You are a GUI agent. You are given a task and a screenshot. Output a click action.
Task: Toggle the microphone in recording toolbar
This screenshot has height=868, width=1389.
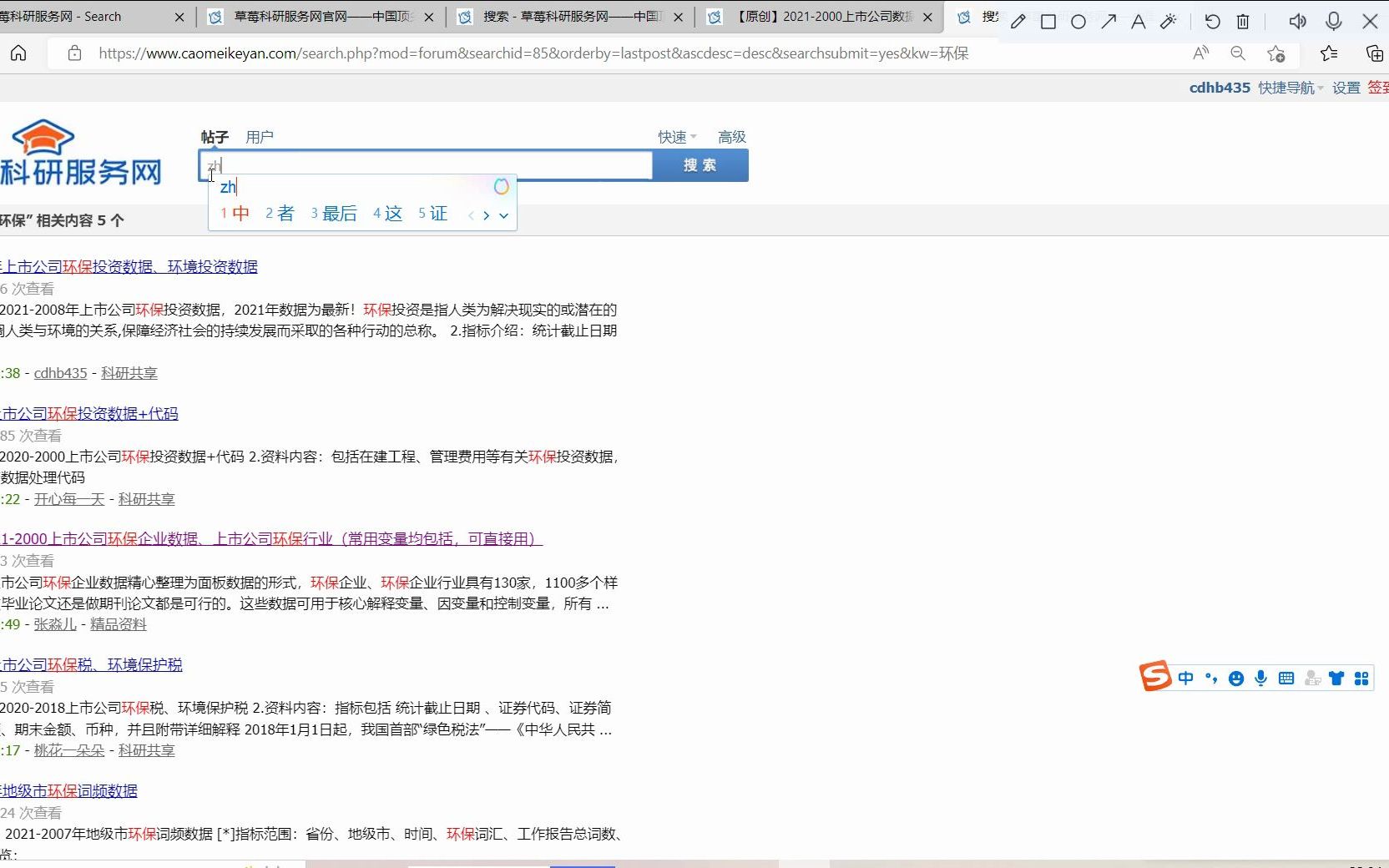click(x=1334, y=22)
